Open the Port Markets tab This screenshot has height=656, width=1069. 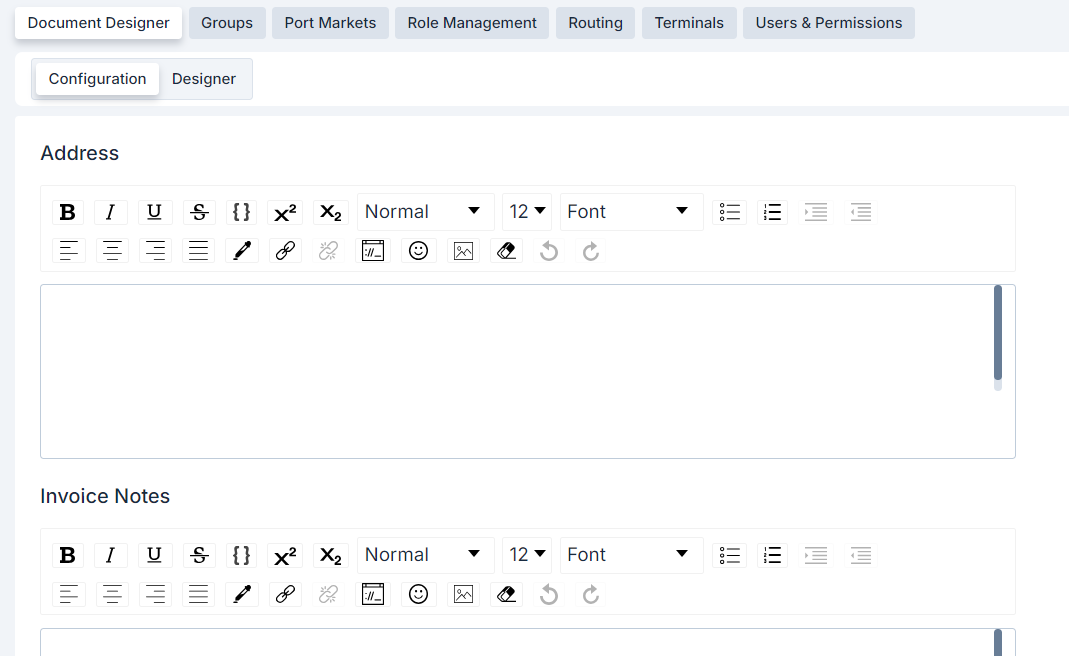click(x=330, y=23)
